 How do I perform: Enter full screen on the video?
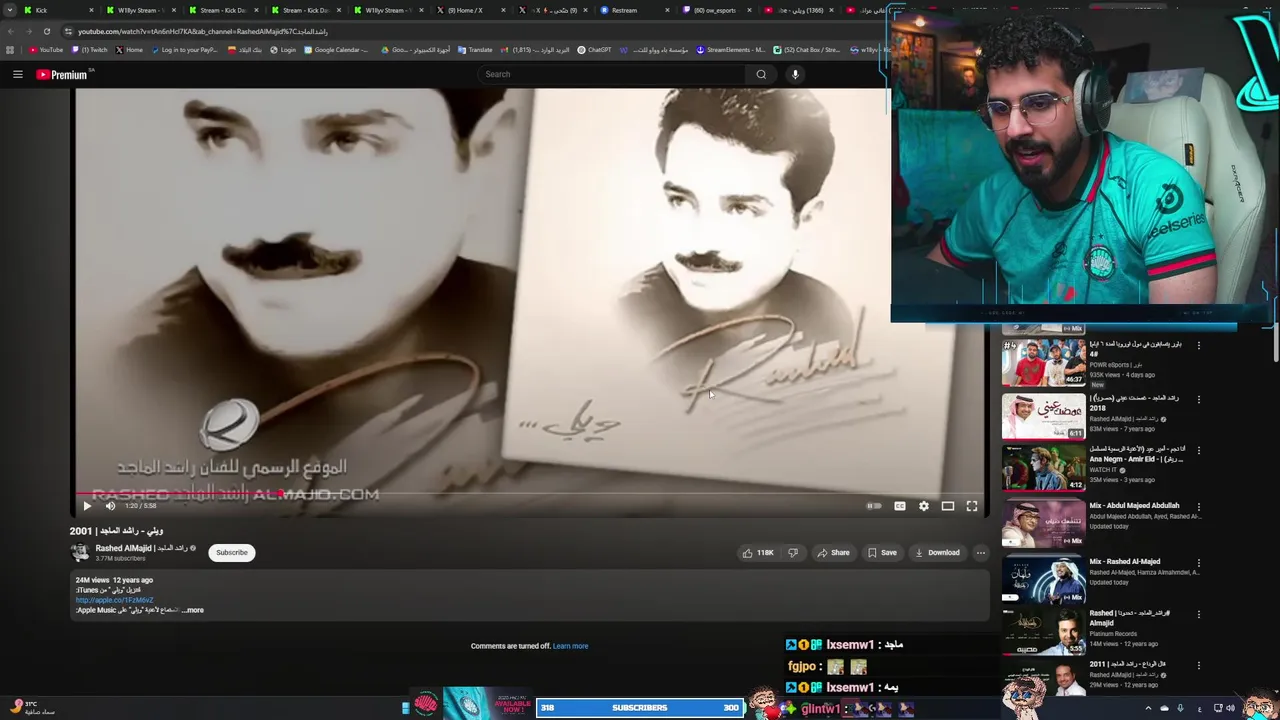971,506
